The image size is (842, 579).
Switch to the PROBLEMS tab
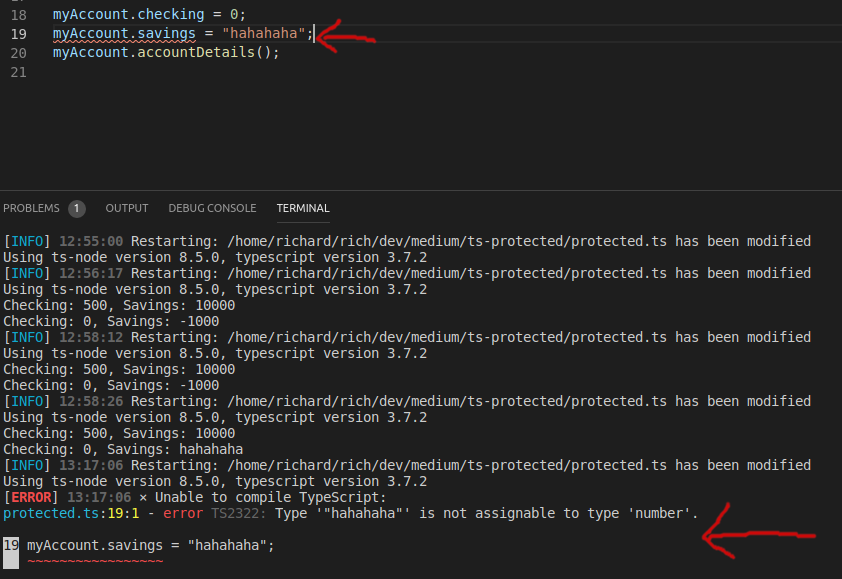pyautogui.click(x=33, y=208)
